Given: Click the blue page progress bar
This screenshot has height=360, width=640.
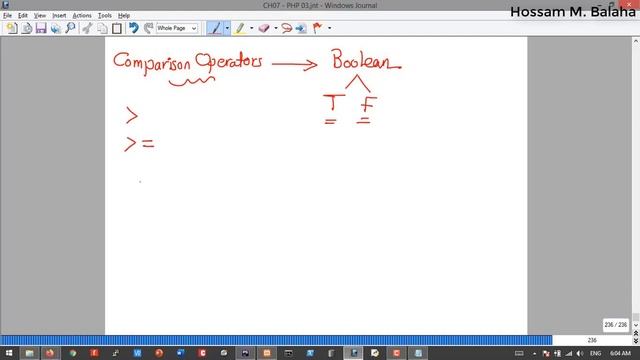Looking at the screenshot, I should [x=276, y=340].
